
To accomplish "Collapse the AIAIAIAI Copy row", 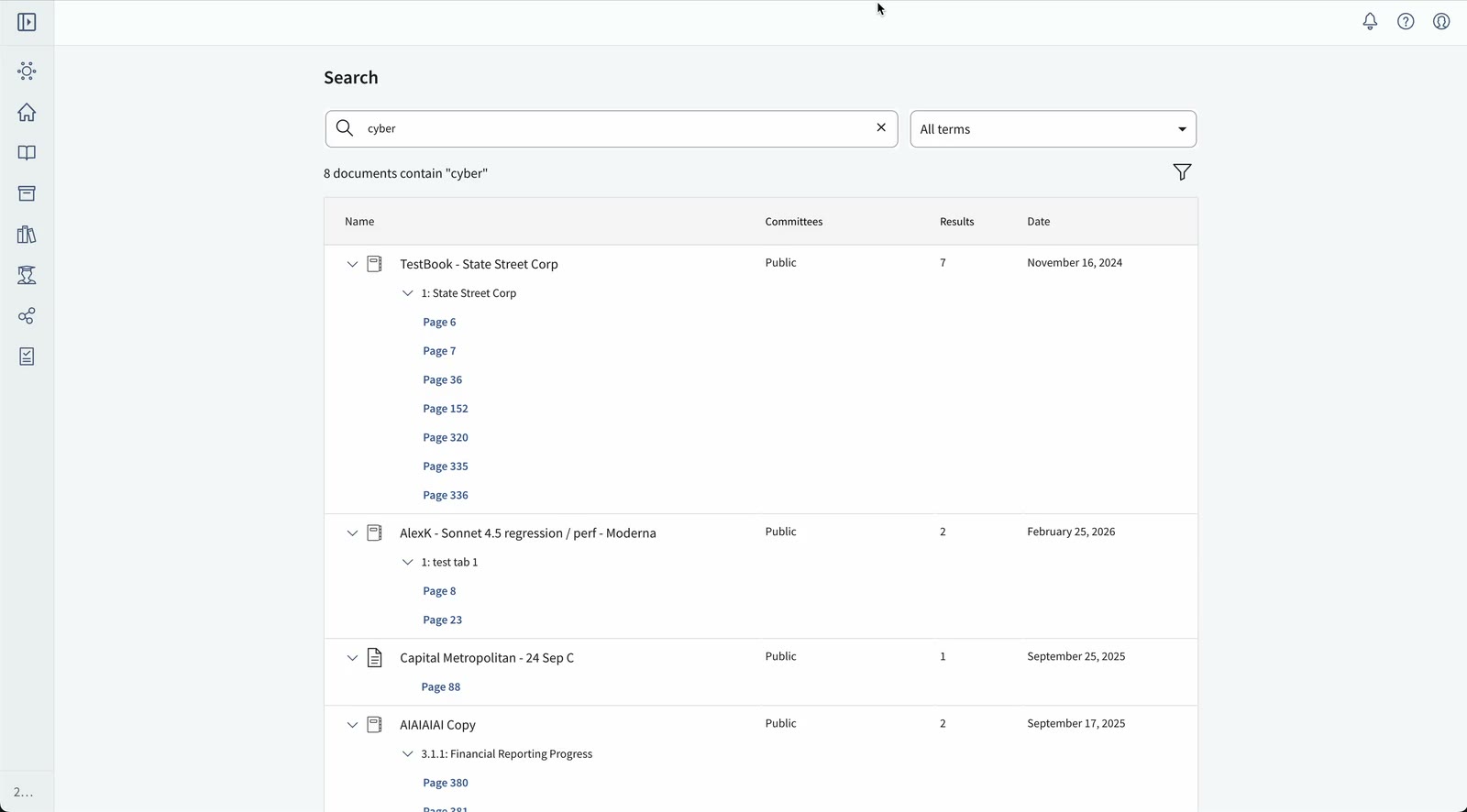I will (352, 724).
